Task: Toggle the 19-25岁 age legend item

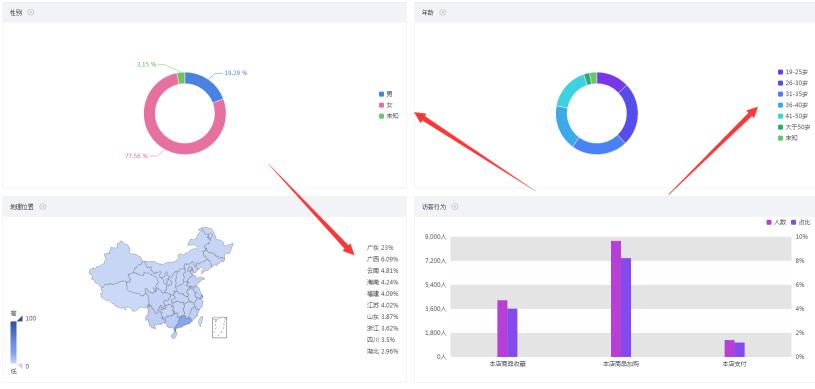Action: coord(793,72)
